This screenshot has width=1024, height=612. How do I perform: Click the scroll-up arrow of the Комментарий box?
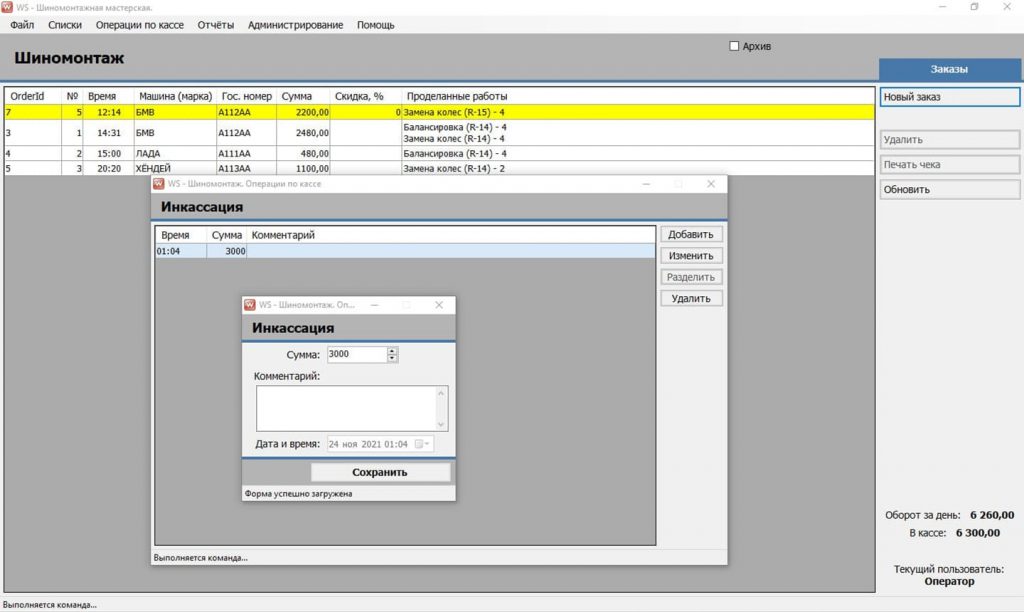point(441,393)
